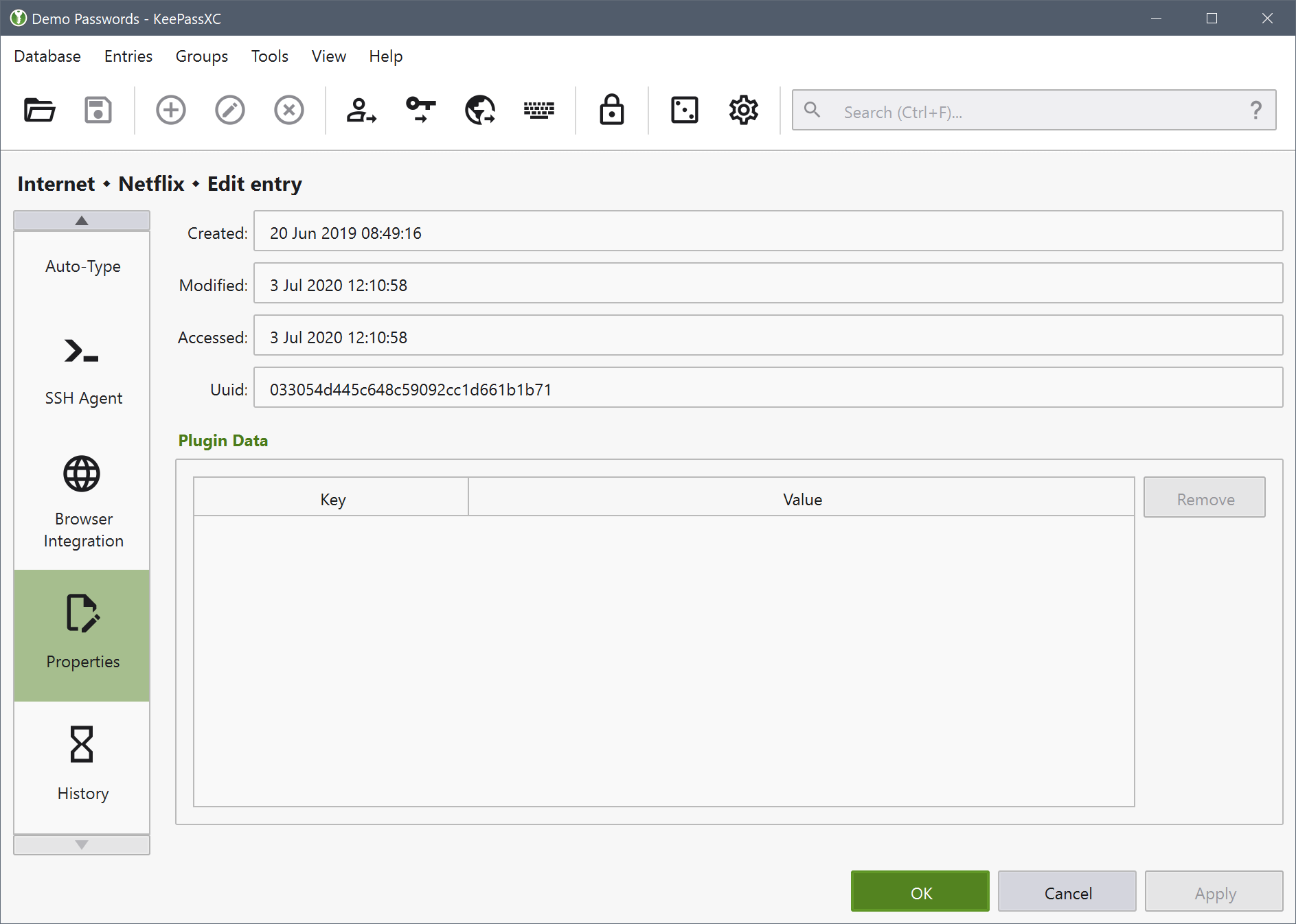Click the Delete Entry toolbar icon
1296x924 pixels.
289,110
